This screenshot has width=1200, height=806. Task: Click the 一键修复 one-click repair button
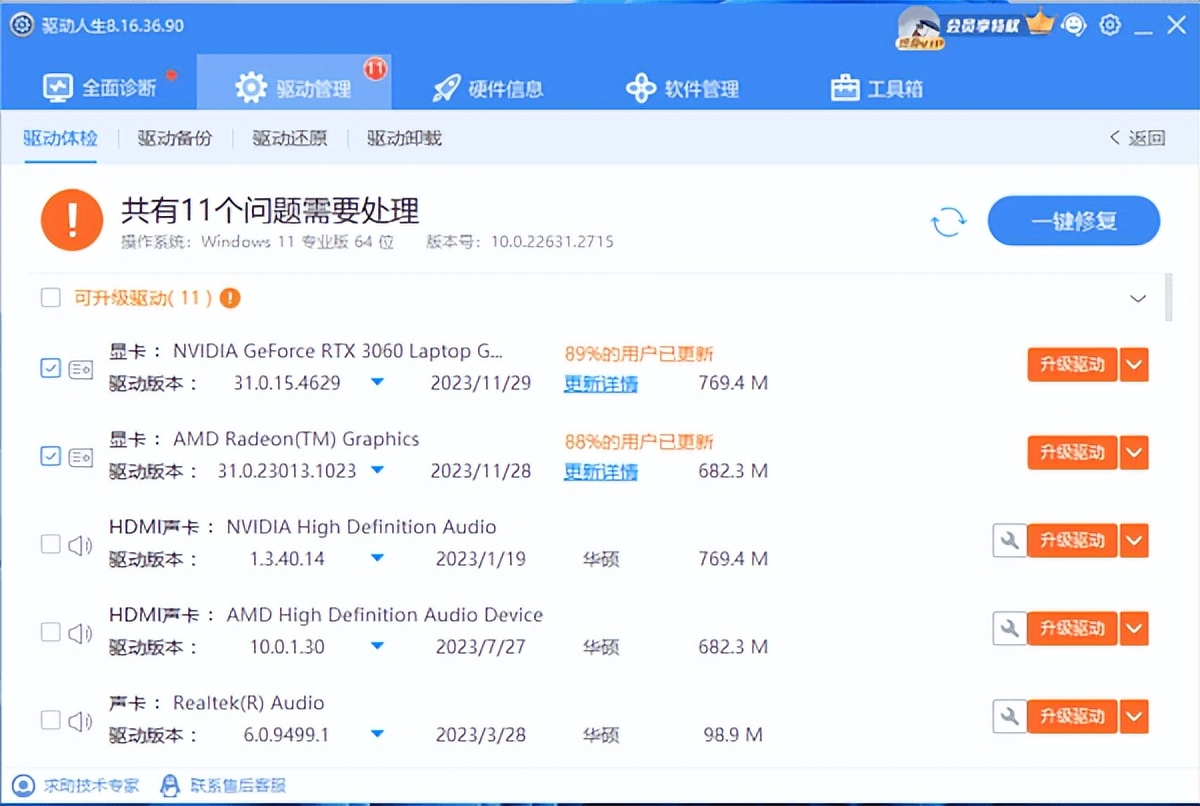click(x=1073, y=221)
